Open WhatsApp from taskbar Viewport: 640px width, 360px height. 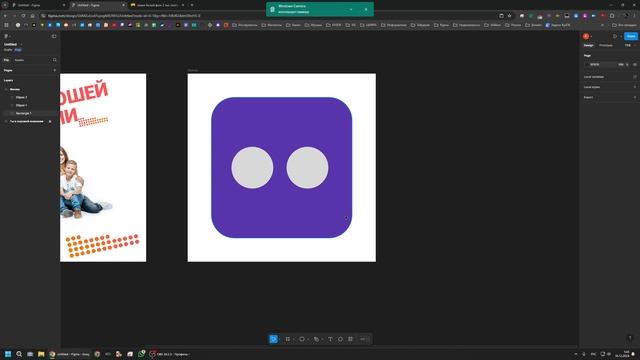141,354
